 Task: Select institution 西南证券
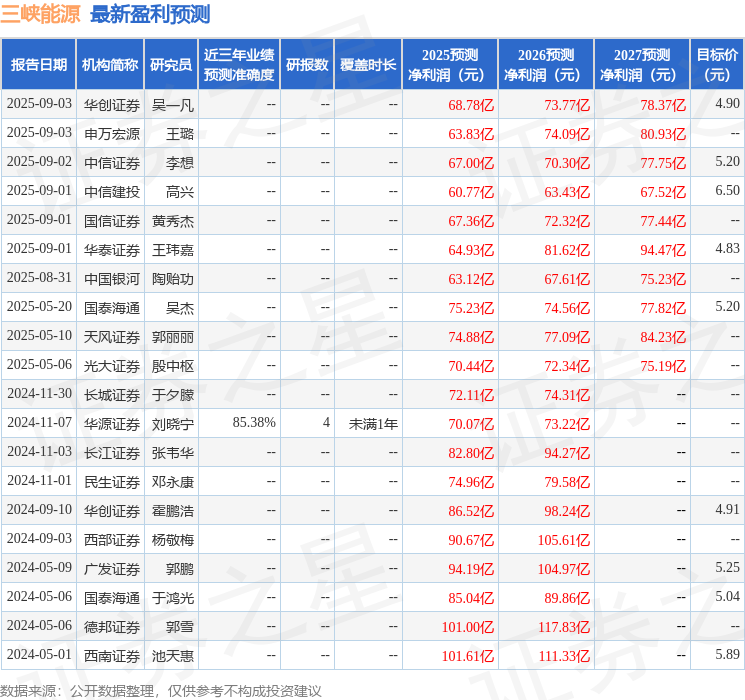(x=112, y=656)
